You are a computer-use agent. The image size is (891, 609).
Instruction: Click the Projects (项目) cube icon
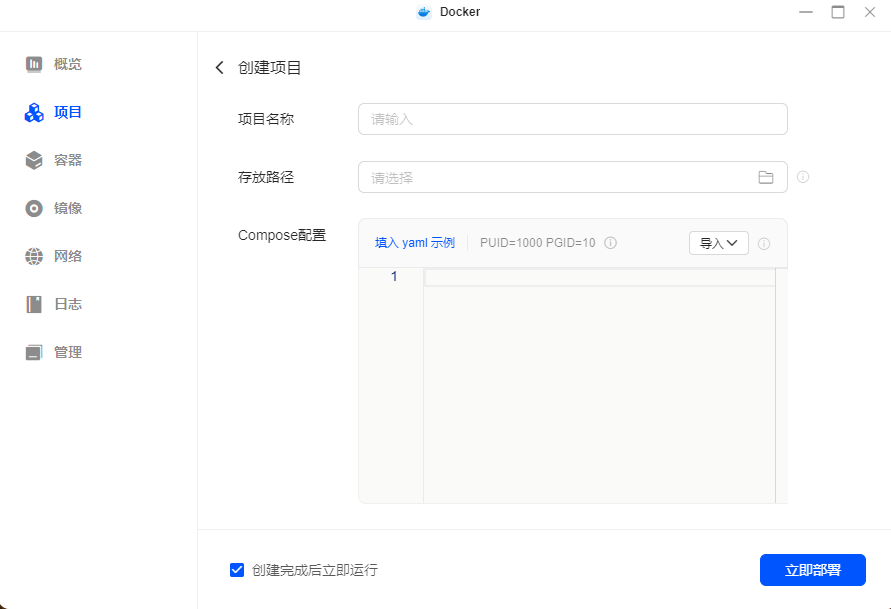[x=34, y=113]
